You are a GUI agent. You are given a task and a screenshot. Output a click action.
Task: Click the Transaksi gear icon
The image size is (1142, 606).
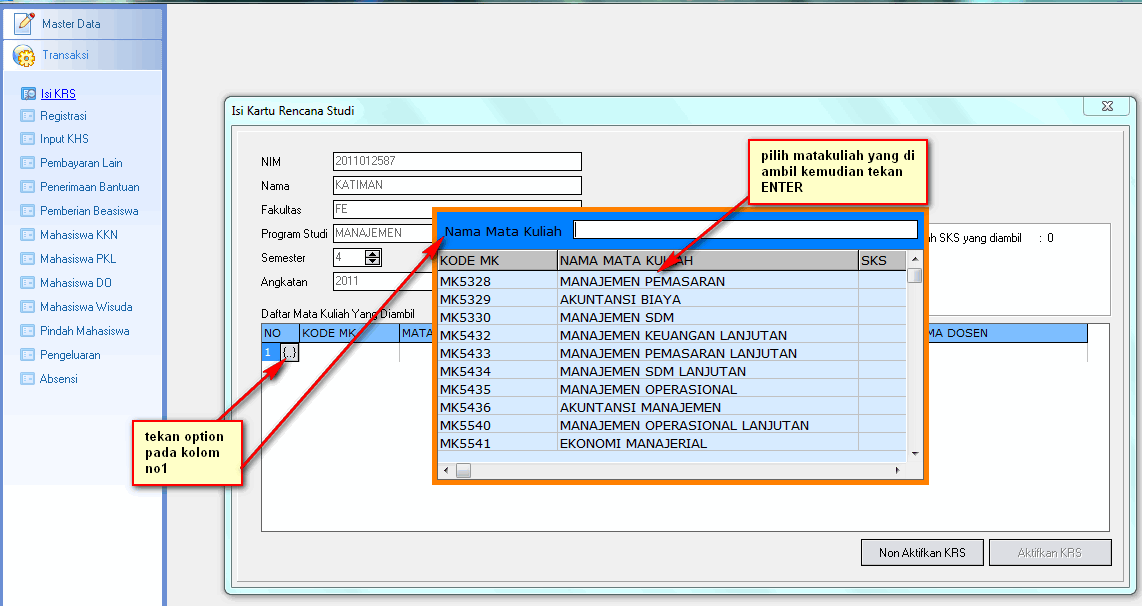[24, 55]
